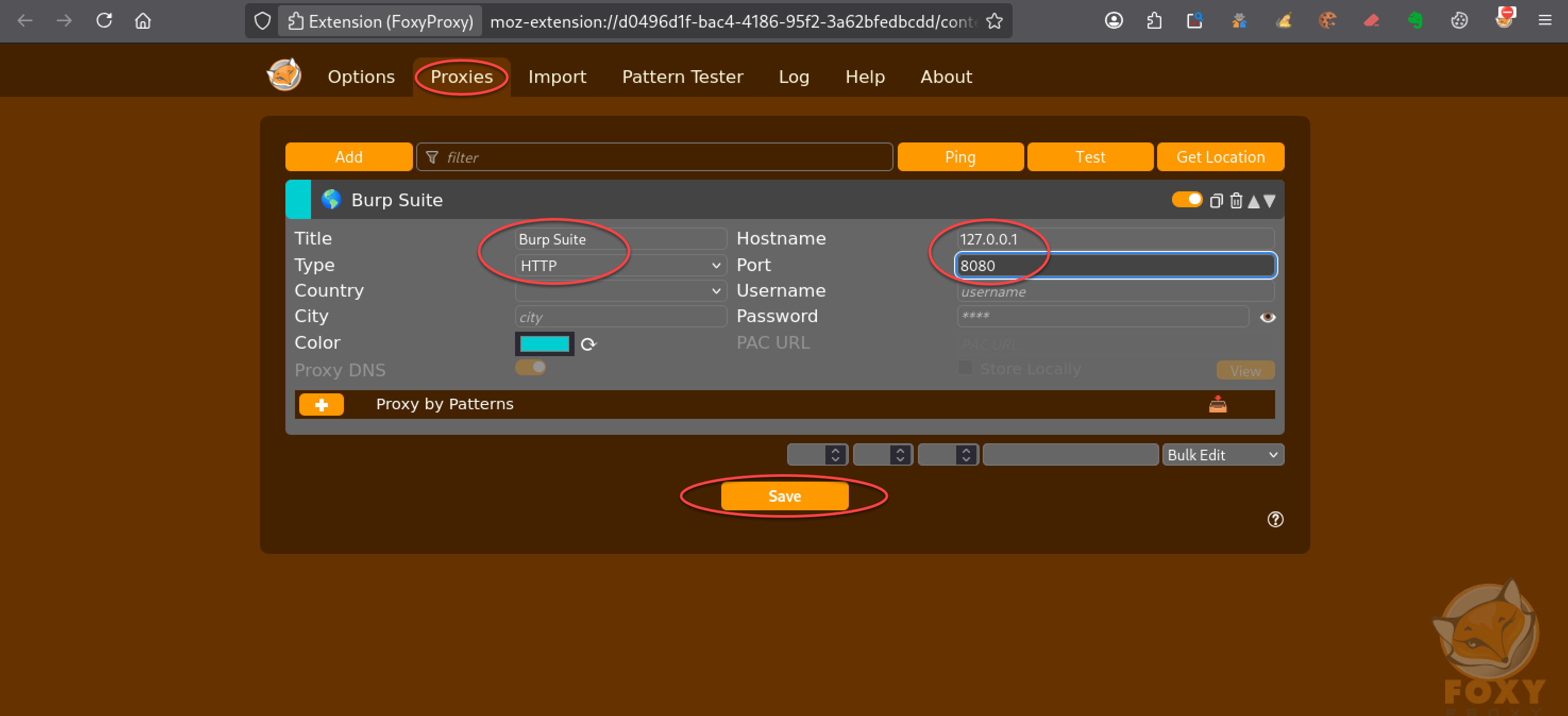Screen dimensions: 1568x716
Task: Click the Ping button
Action: click(960, 157)
